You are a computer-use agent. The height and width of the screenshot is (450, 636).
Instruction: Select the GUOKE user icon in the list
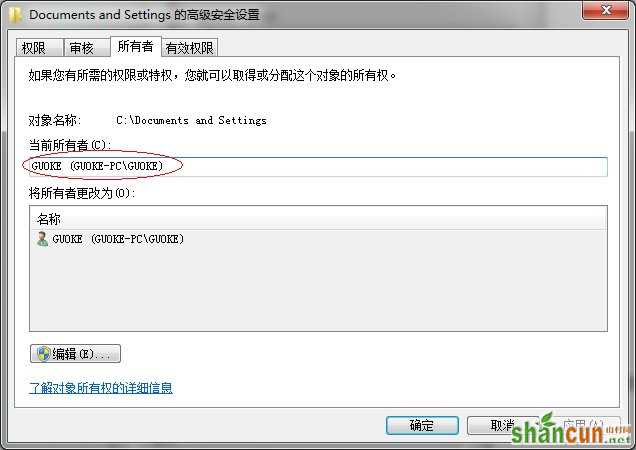[42, 239]
